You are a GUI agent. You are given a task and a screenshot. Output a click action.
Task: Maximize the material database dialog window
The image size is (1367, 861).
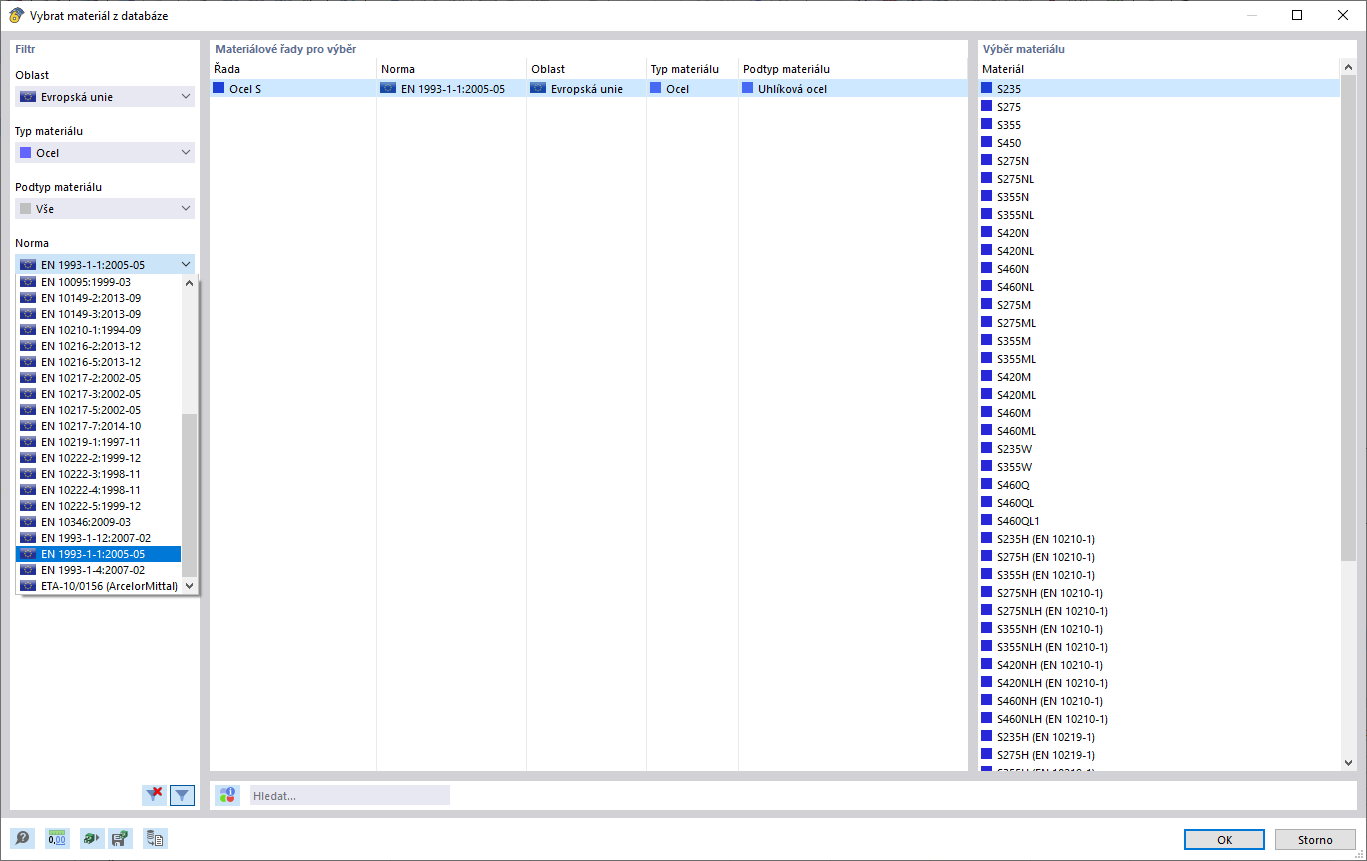point(1297,15)
